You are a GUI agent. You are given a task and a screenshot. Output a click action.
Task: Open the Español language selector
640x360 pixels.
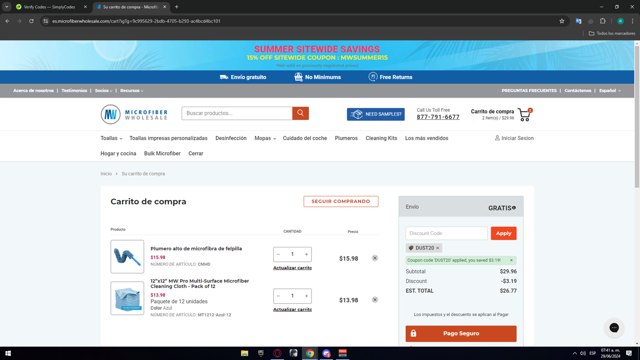pyautogui.click(x=610, y=91)
